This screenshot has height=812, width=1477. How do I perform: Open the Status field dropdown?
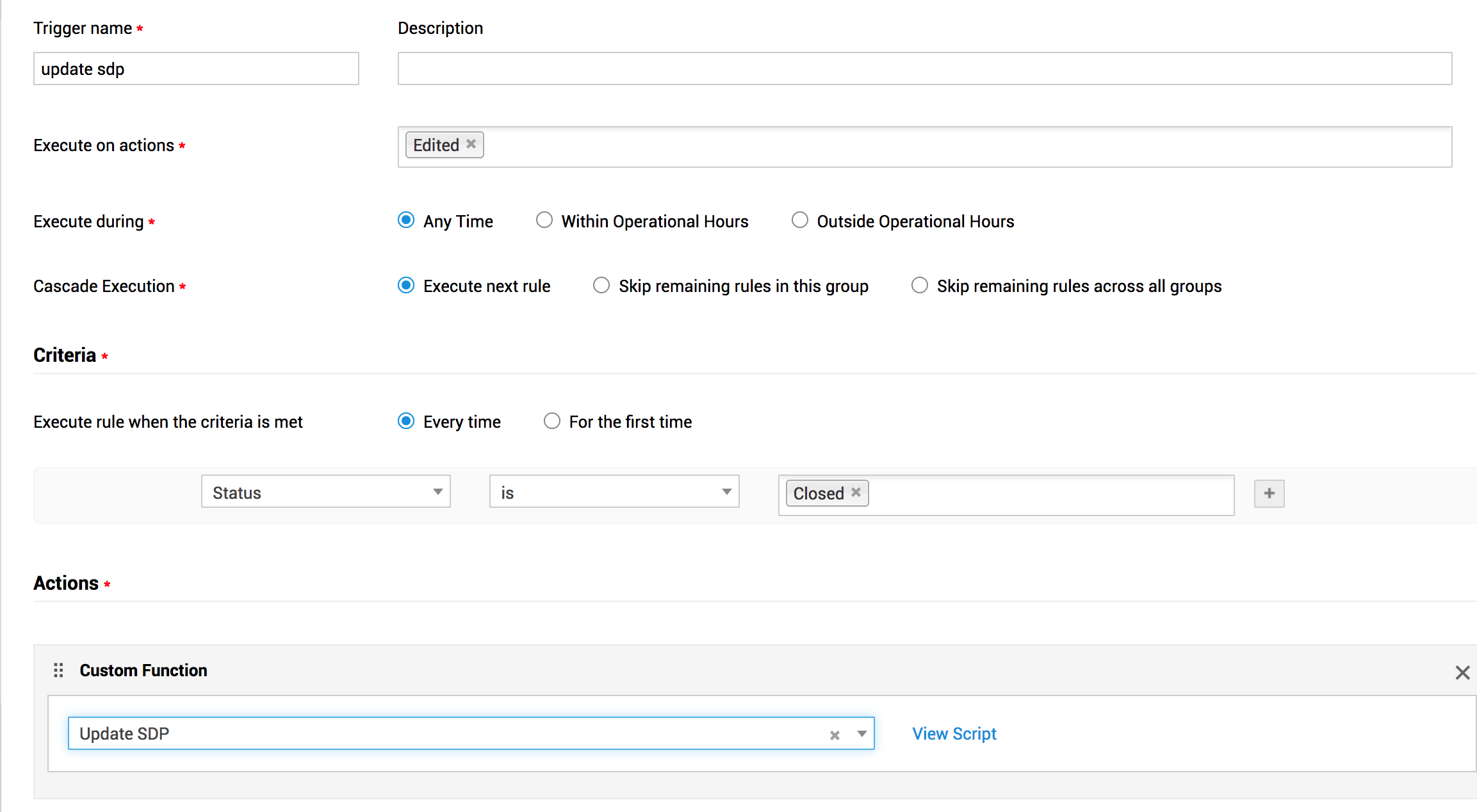tap(325, 492)
